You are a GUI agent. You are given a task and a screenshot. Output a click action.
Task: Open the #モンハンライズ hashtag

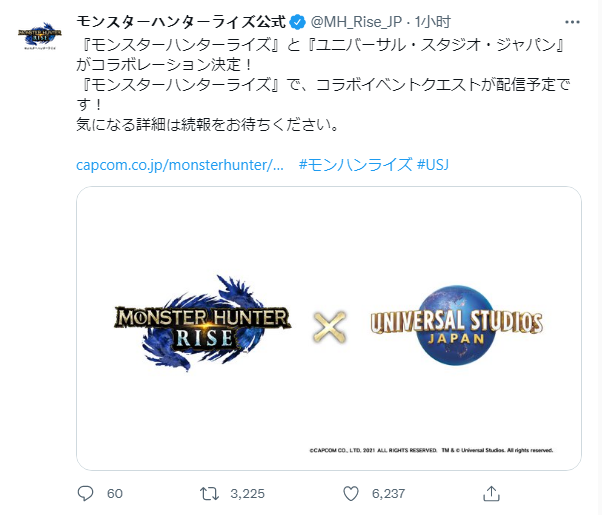point(356,165)
